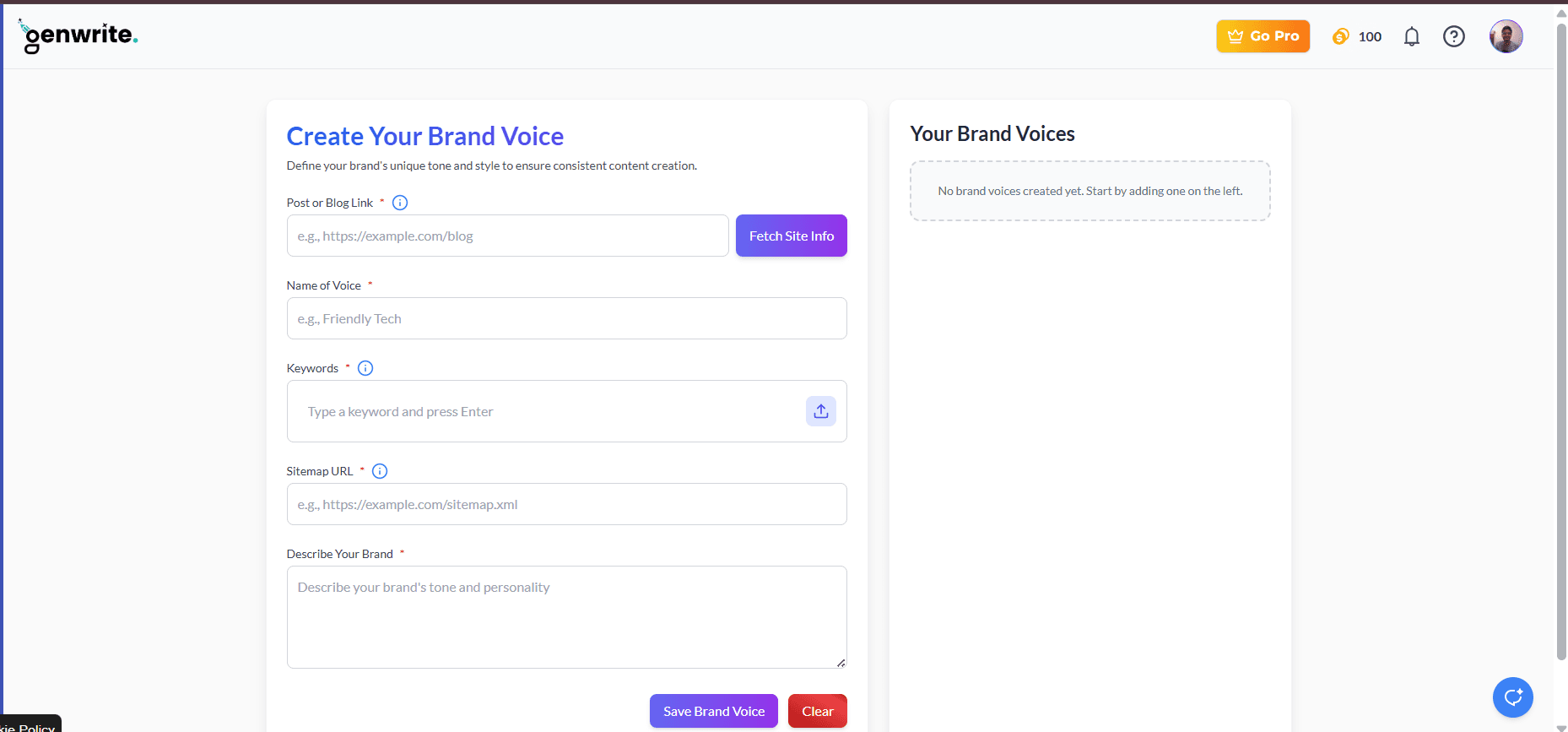Screen dimensions: 1568x732
Task: Focus the Post or Blog Link field
Action: coord(507,236)
